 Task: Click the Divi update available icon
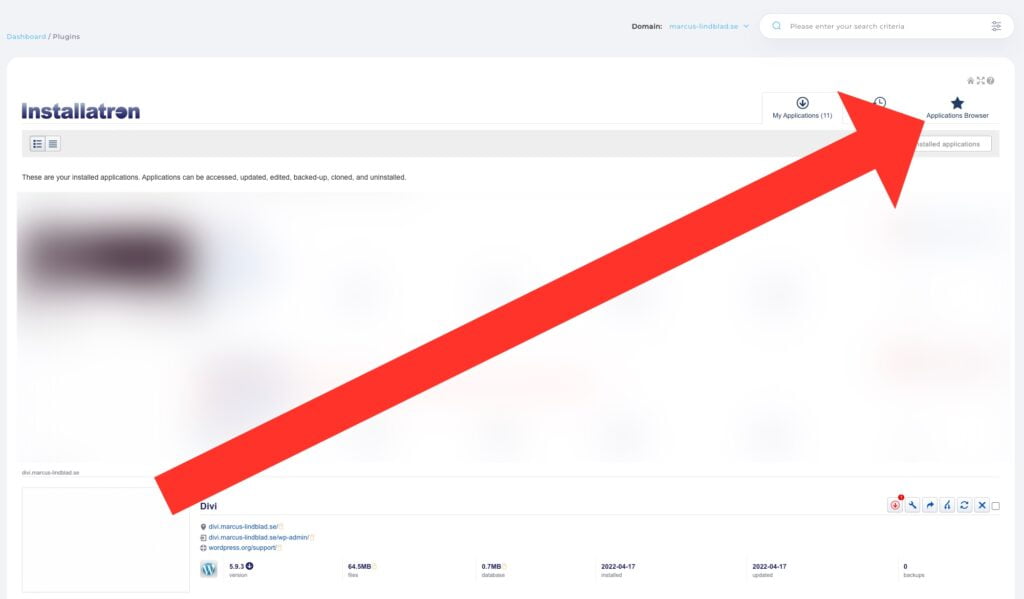click(895, 505)
